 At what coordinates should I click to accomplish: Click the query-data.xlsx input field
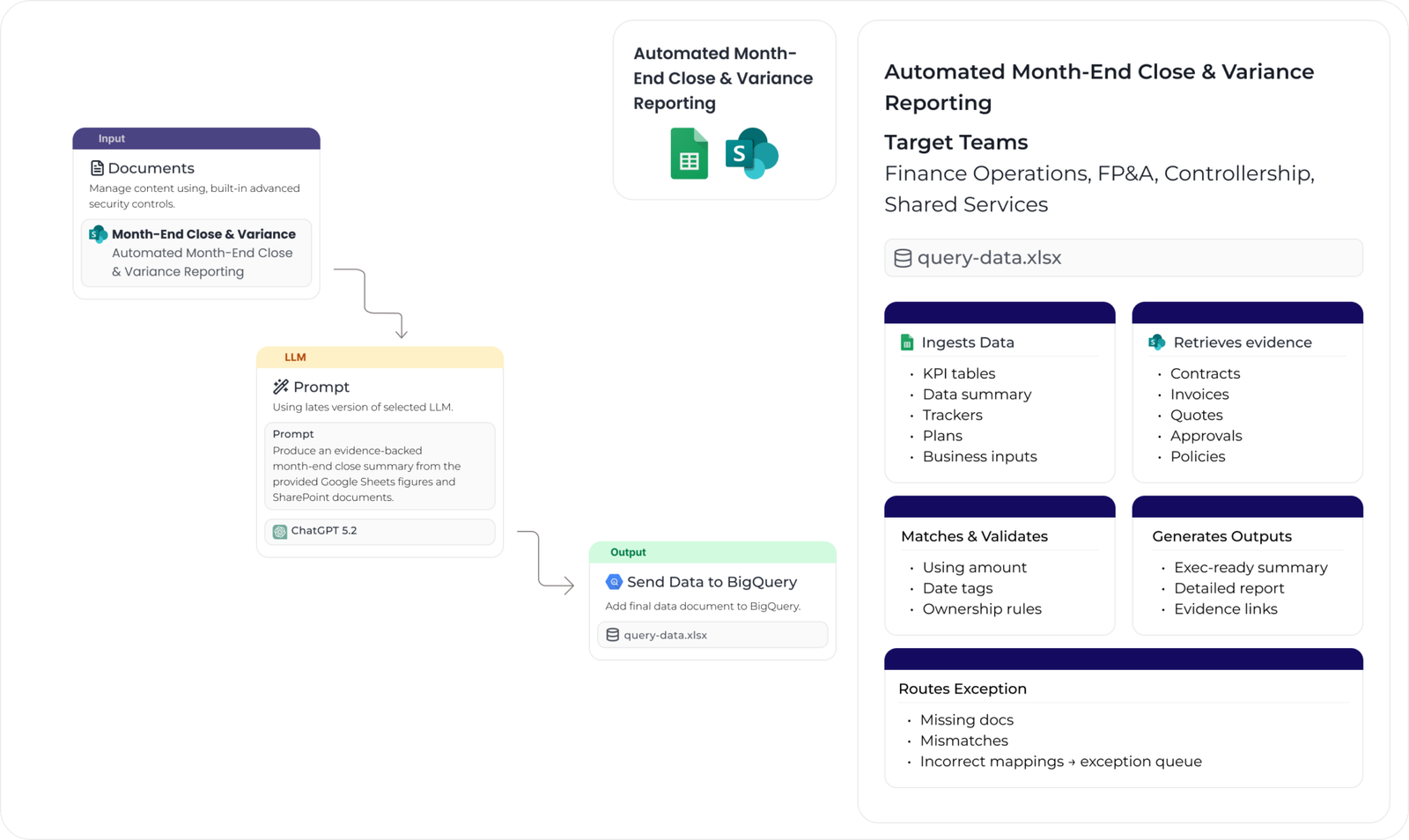pyautogui.click(x=1123, y=257)
